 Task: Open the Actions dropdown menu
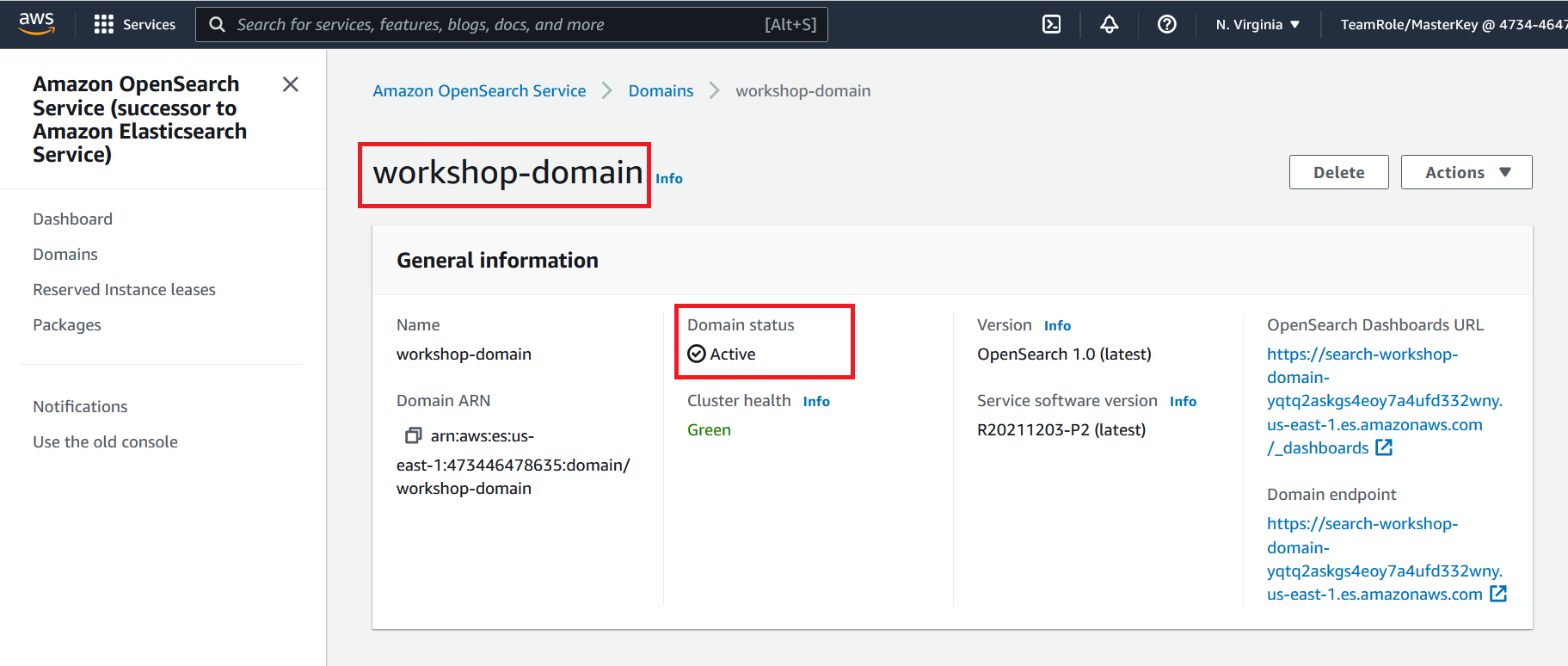pyautogui.click(x=1467, y=172)
